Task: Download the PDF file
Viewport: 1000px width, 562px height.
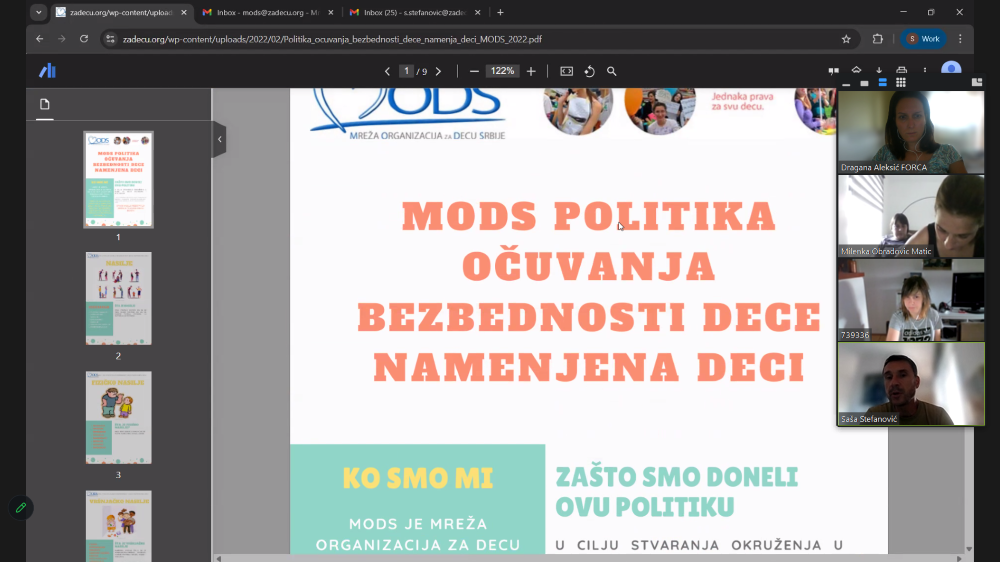Action: (879, 70)
